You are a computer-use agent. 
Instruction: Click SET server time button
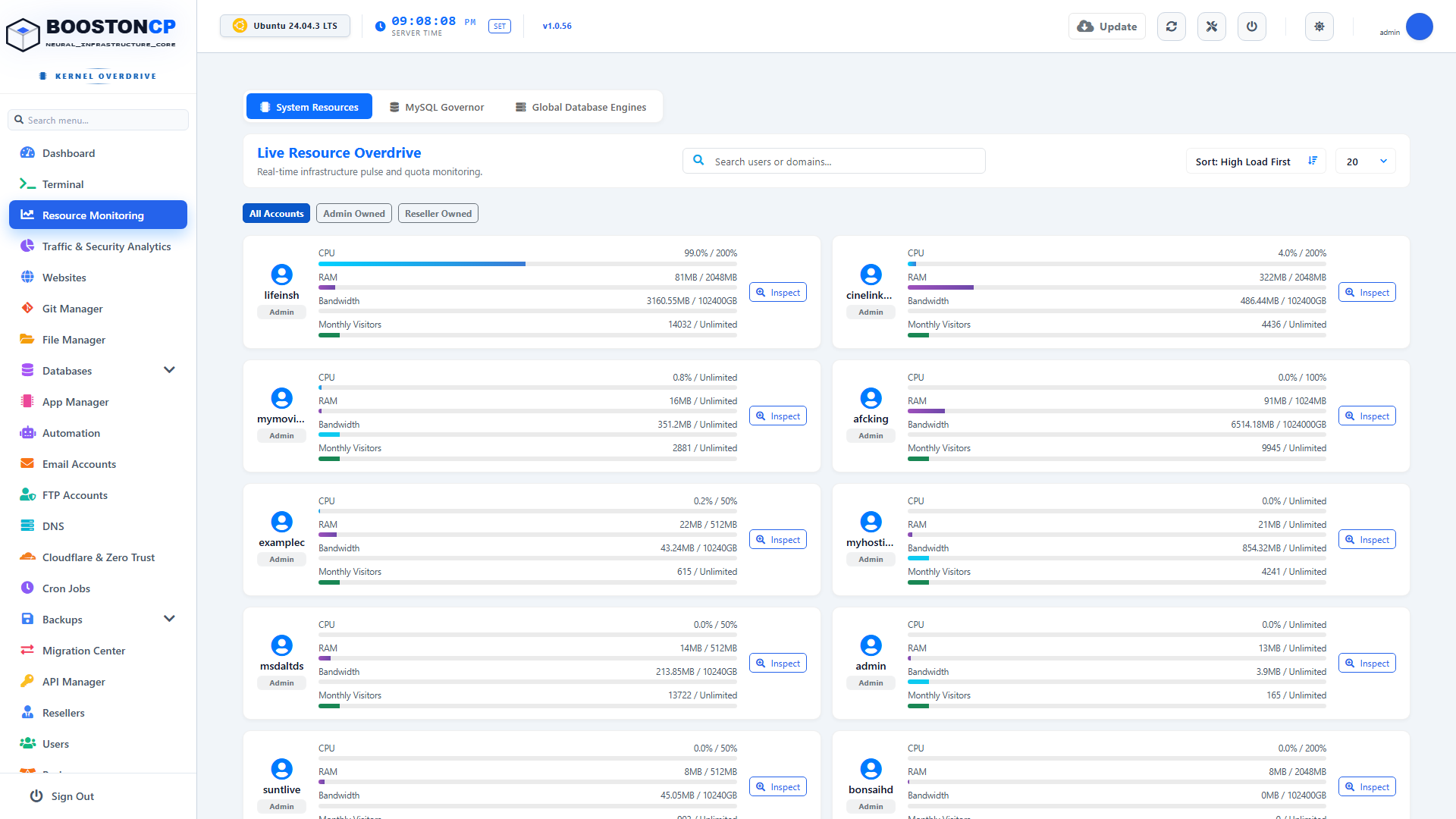tap(500, 27)
